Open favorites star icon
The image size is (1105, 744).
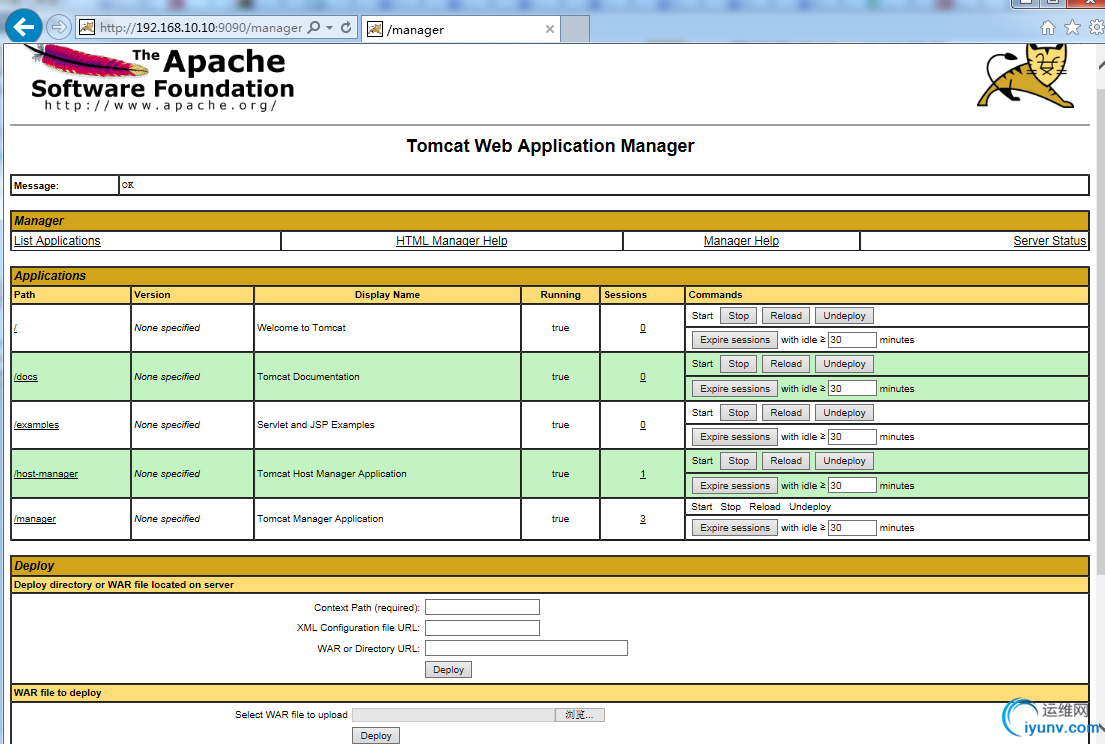[x=1072, y=28]
